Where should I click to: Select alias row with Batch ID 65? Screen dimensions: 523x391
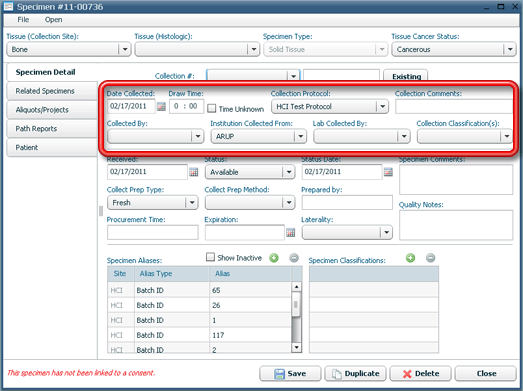tap(199, 290)
